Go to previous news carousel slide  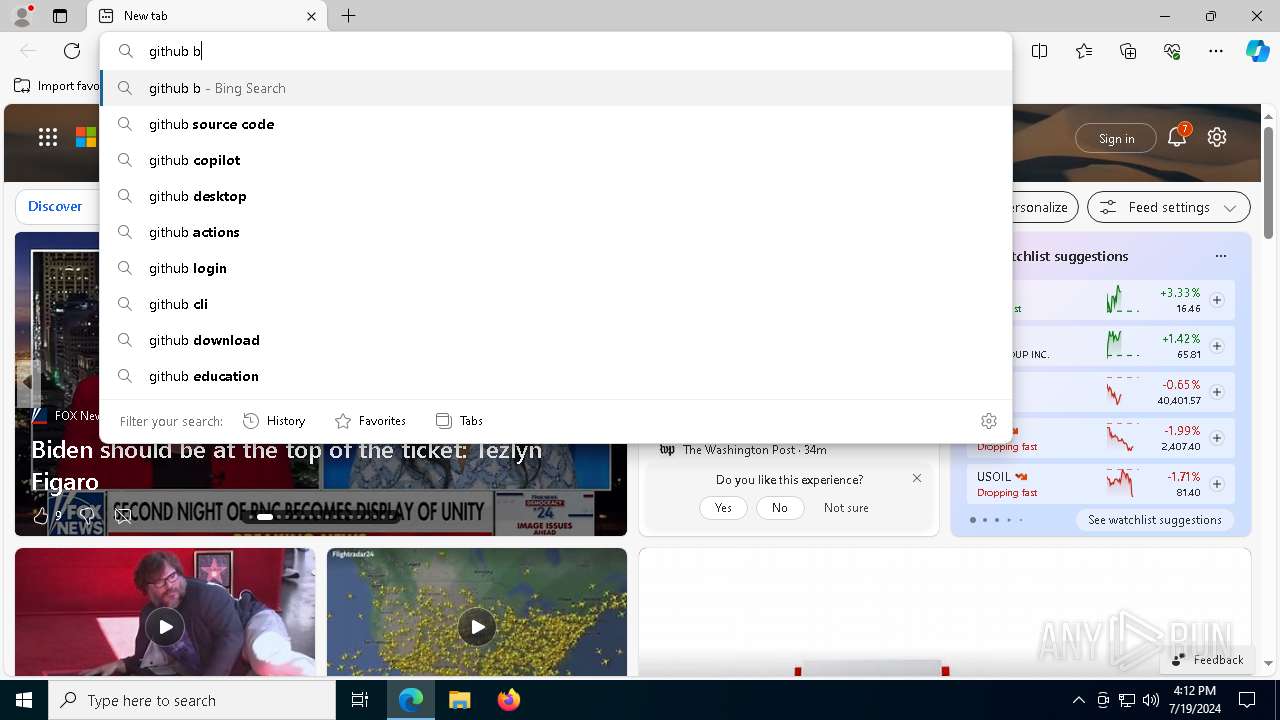pyautogui.click(x=27, y=383)
